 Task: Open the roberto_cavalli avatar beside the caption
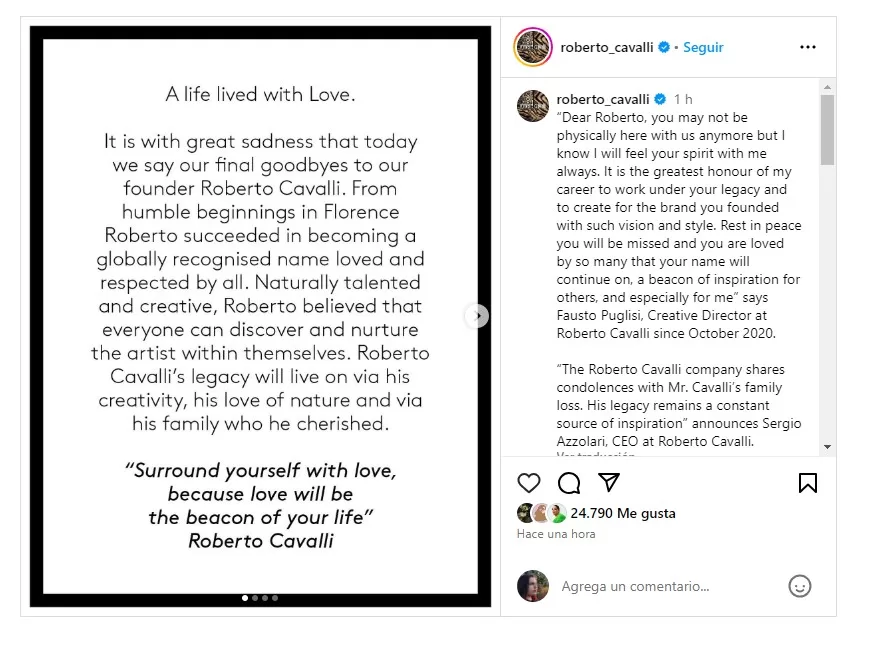tap(532, 105)
